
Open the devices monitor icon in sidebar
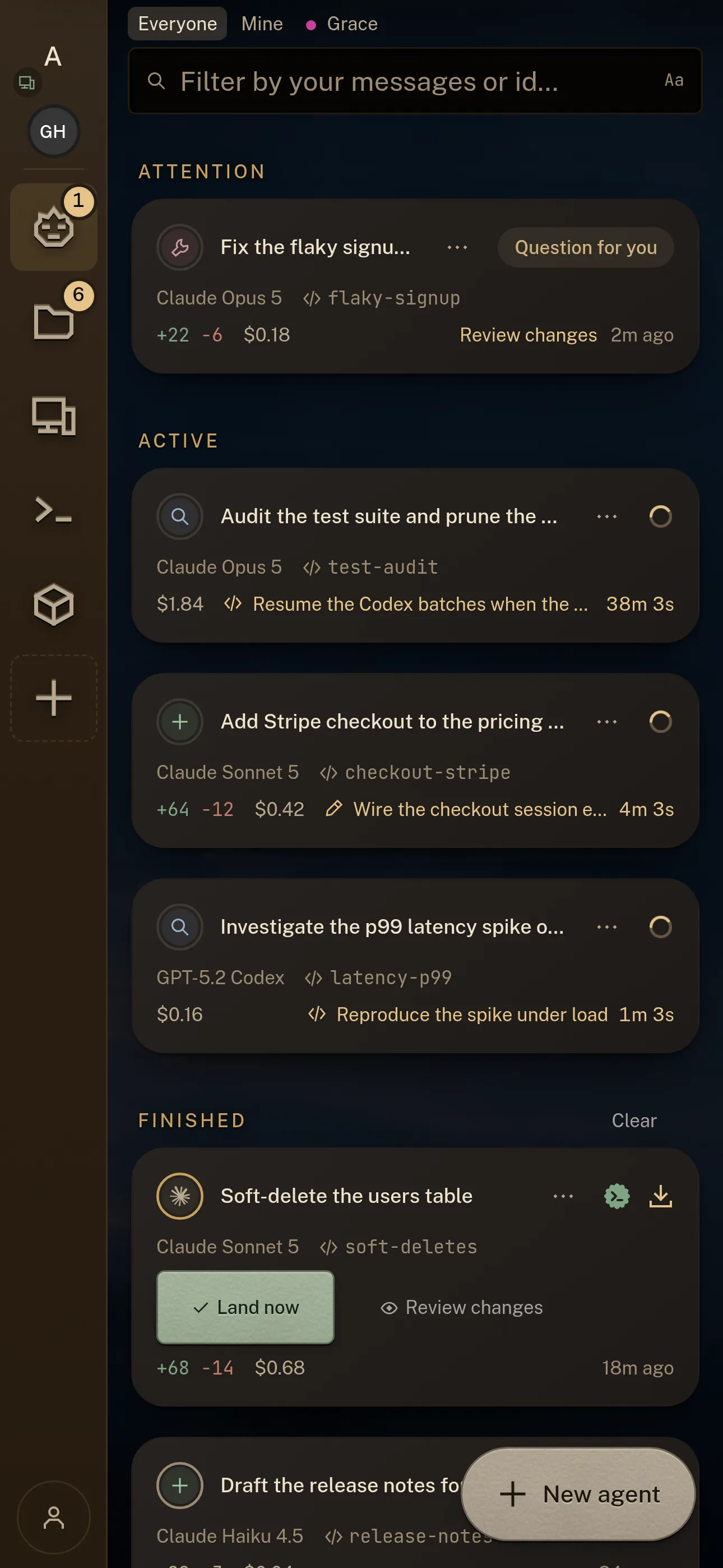tap(54, 416)
